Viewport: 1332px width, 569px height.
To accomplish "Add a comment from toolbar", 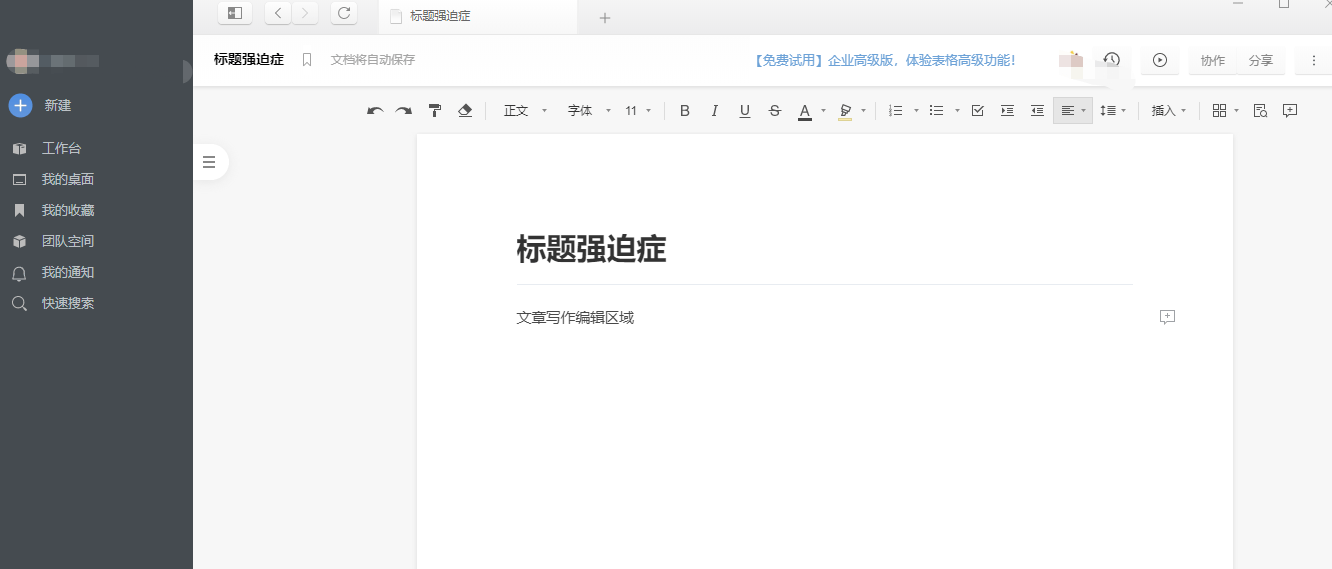I will (1290, 111).
